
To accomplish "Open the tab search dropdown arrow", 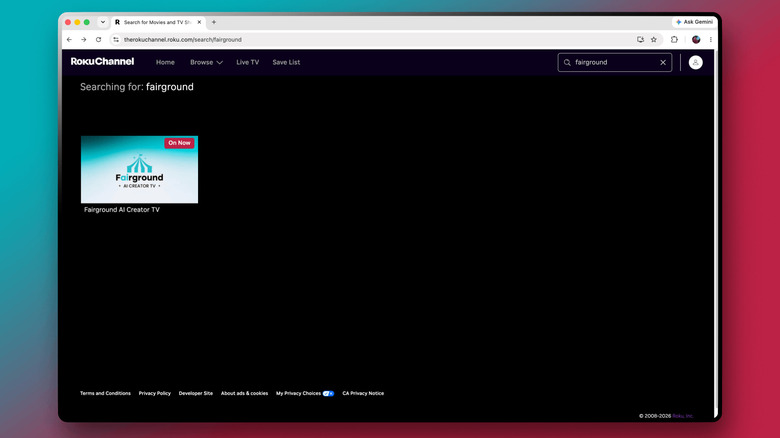I will 103,22.
